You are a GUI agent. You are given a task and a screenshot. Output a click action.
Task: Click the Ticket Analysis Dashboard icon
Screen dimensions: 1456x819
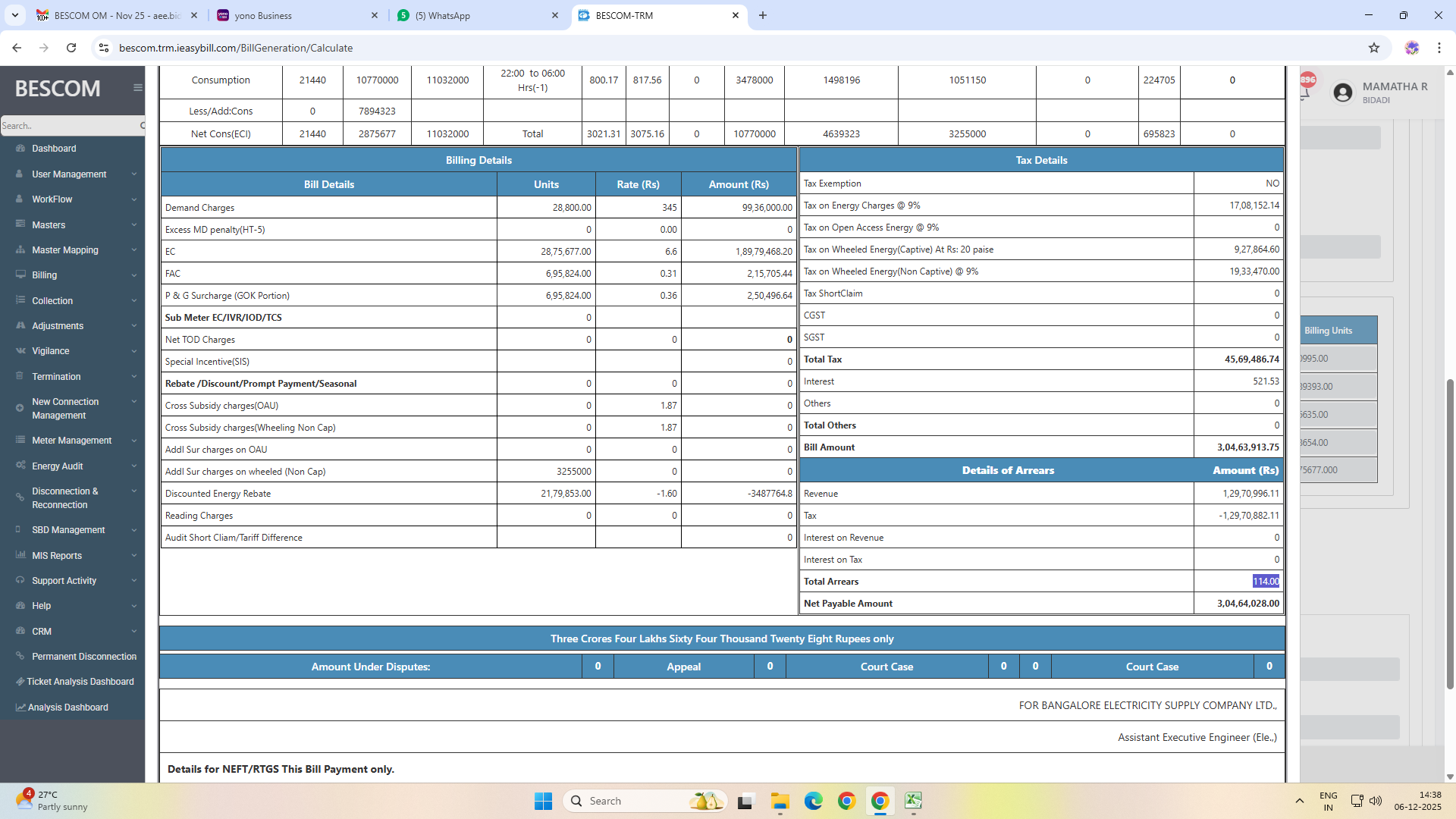point(20,682)
